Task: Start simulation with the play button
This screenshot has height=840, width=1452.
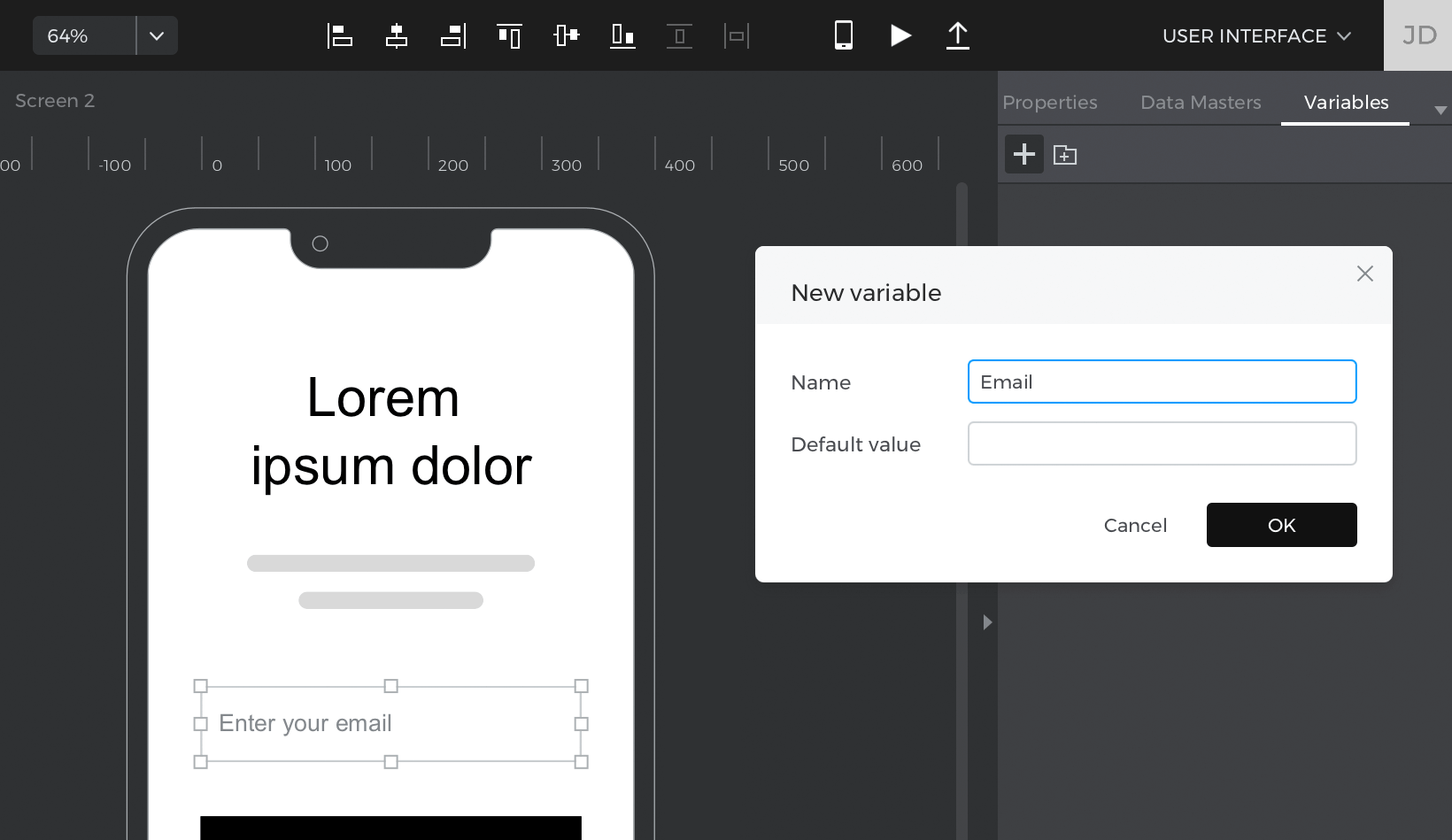Action: pyautogui.click(x=900, y=35)
